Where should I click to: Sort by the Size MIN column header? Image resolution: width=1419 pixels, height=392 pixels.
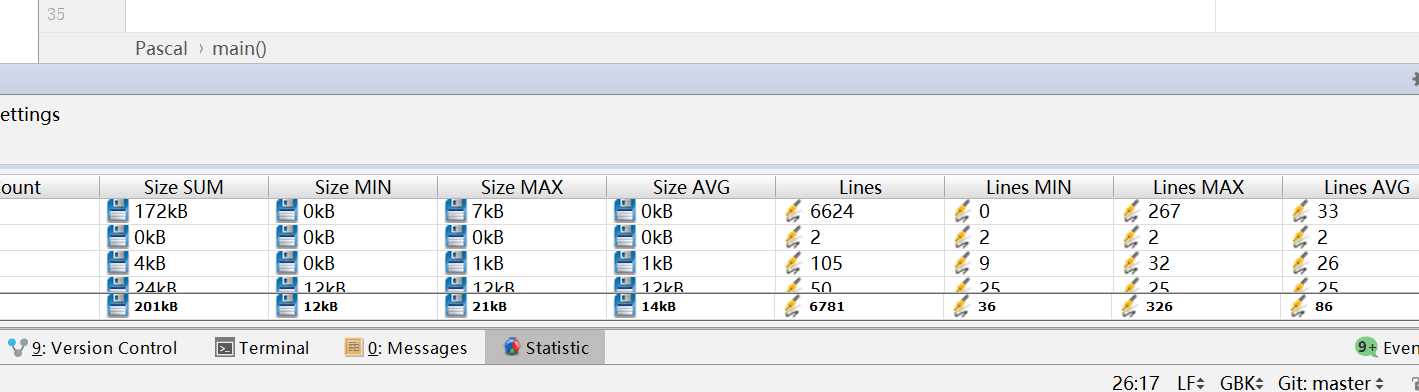[x=353, y=187]
